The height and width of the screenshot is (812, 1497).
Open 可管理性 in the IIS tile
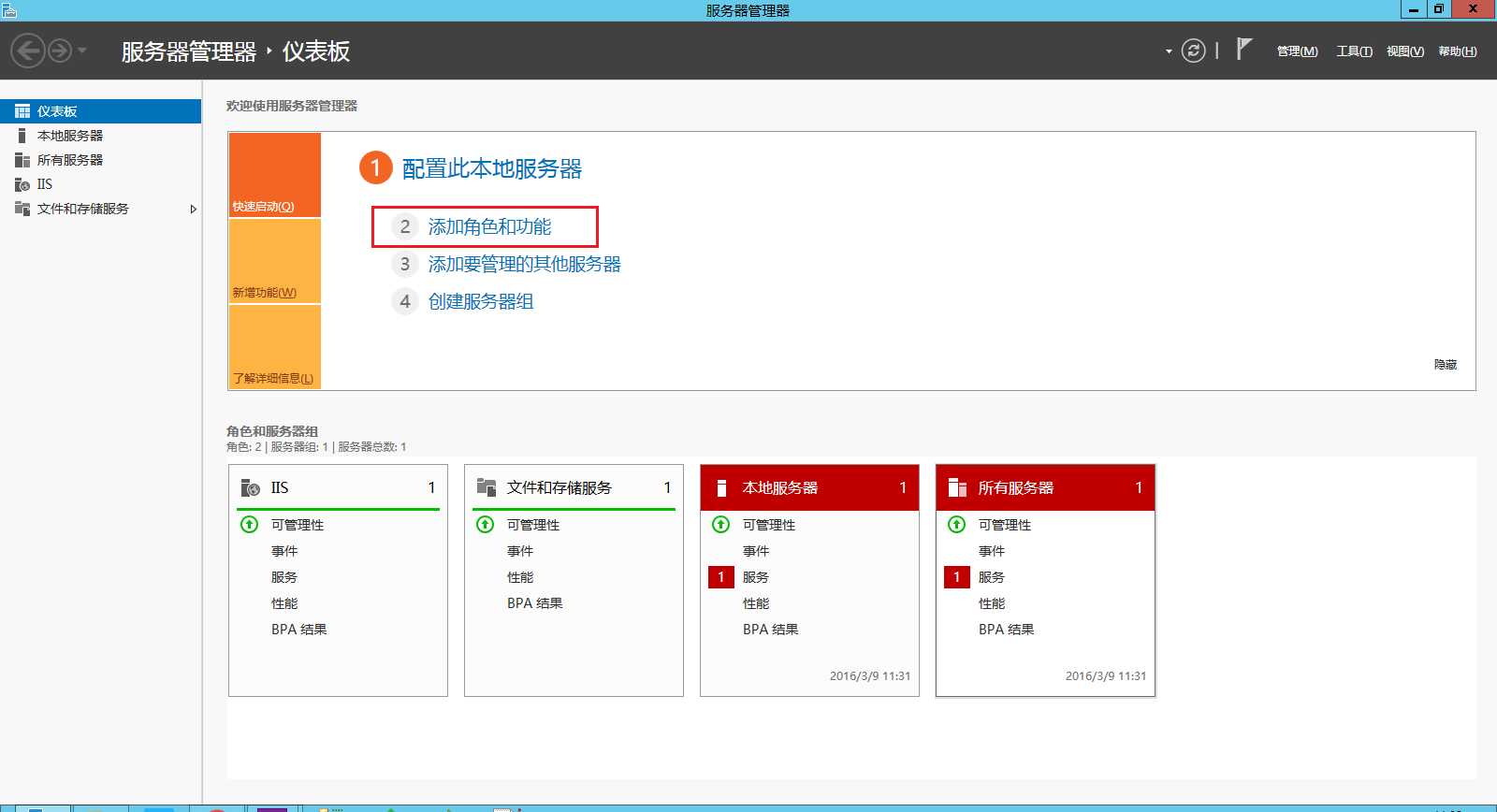(x=298, y=525)
